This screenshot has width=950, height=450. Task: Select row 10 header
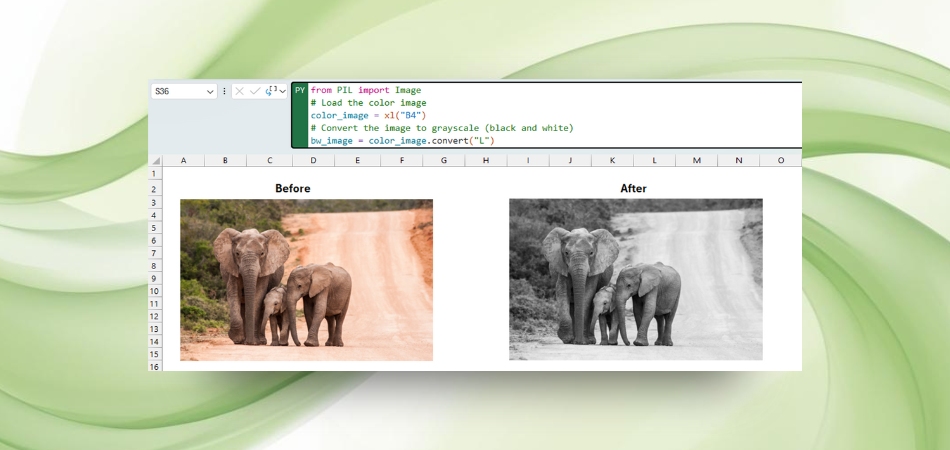click(155, 291)
